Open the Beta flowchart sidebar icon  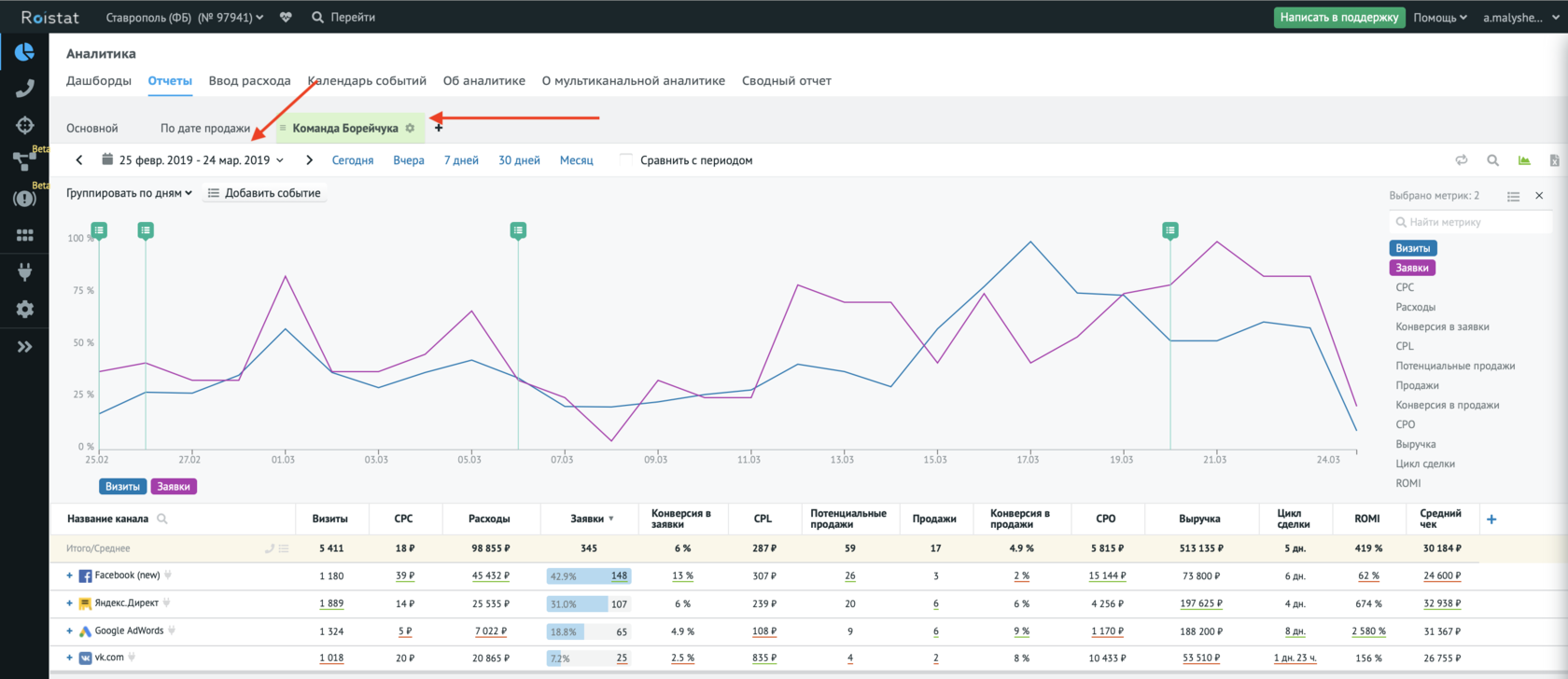pos(24,159)
